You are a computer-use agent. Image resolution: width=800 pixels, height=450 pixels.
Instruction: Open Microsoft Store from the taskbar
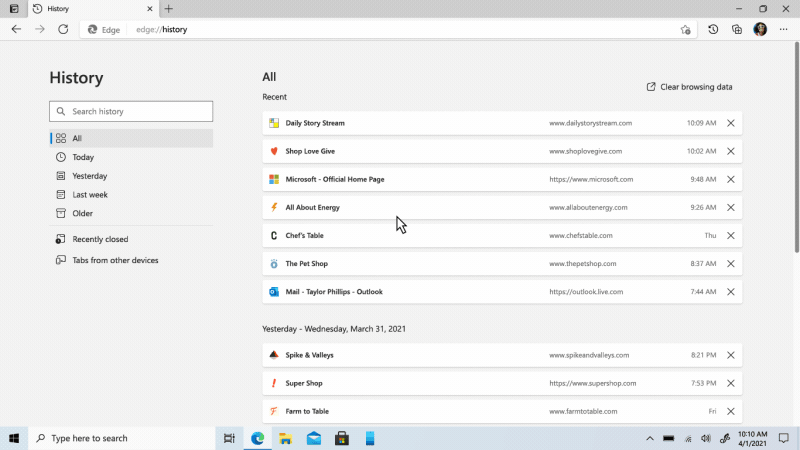coord(342,438)
